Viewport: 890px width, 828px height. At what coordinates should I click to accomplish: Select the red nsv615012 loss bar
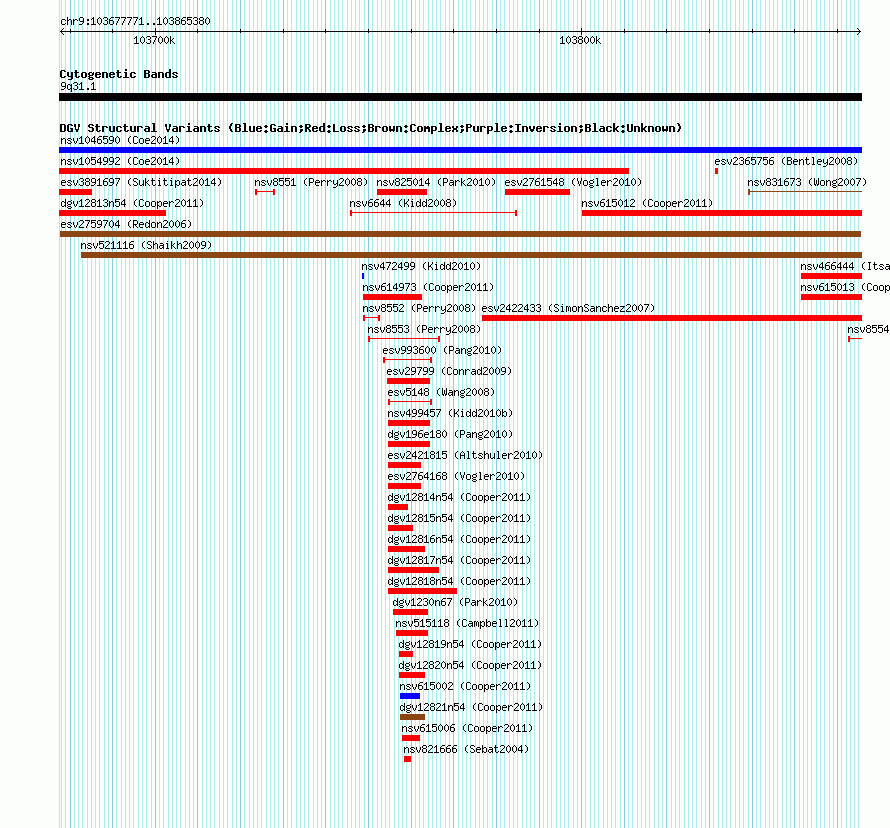722,213
